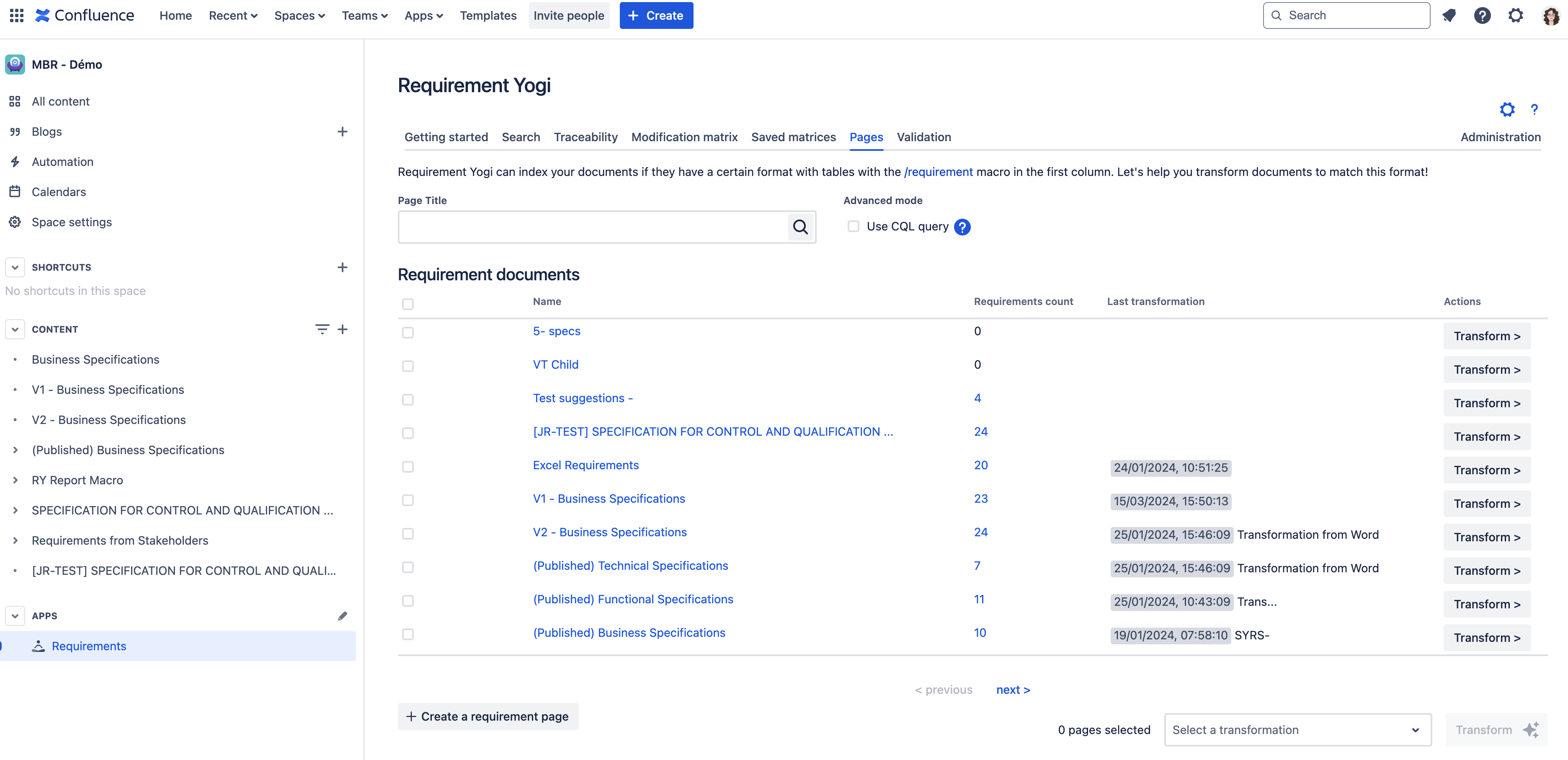Screen dimensions: 1568x760
Task: Click the Requirements app icon in sidebar
Action: click(x=39, y=646)
